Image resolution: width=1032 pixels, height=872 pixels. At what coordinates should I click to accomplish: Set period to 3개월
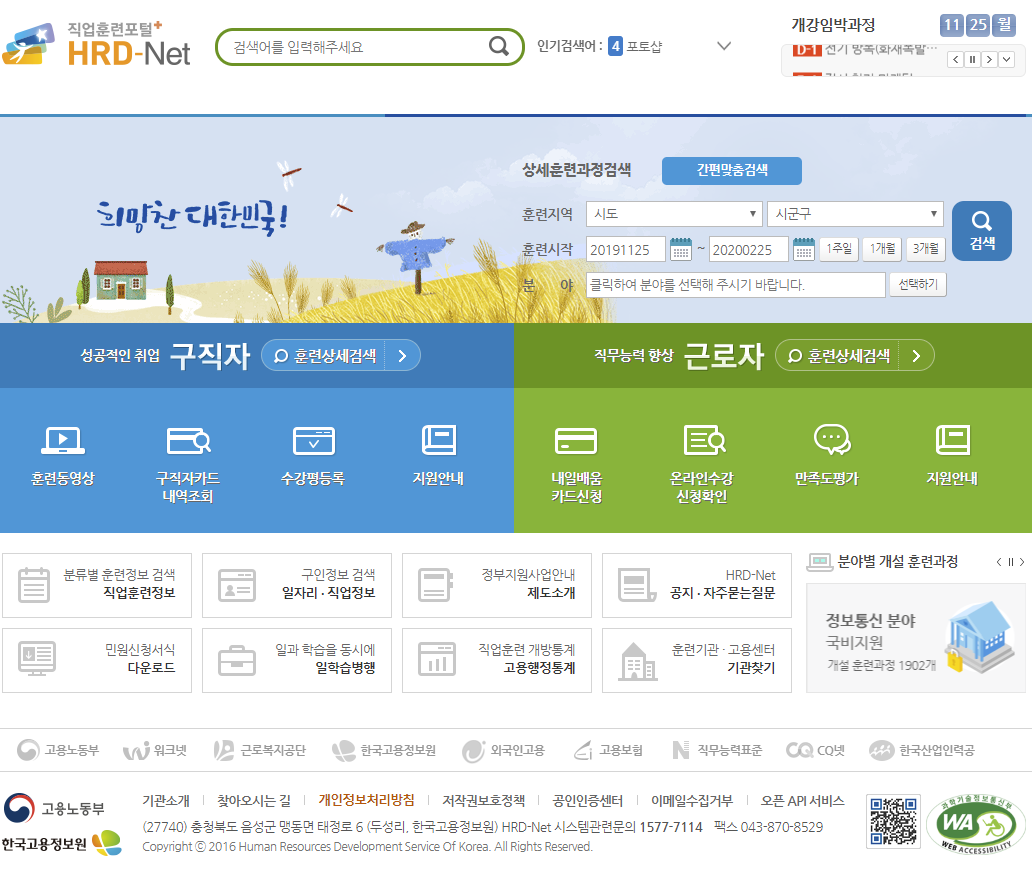[x=925, y=249]
